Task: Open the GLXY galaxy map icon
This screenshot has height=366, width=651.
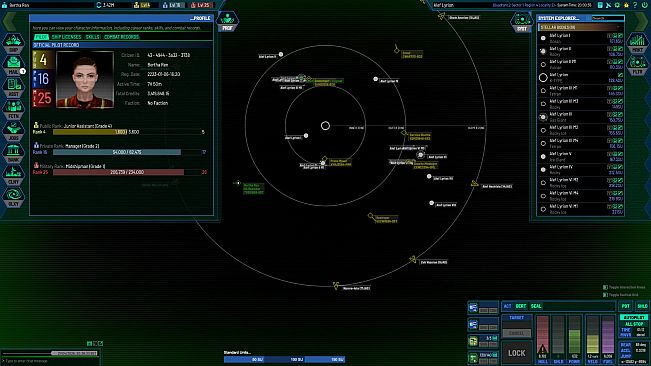Action: [13, 198]
